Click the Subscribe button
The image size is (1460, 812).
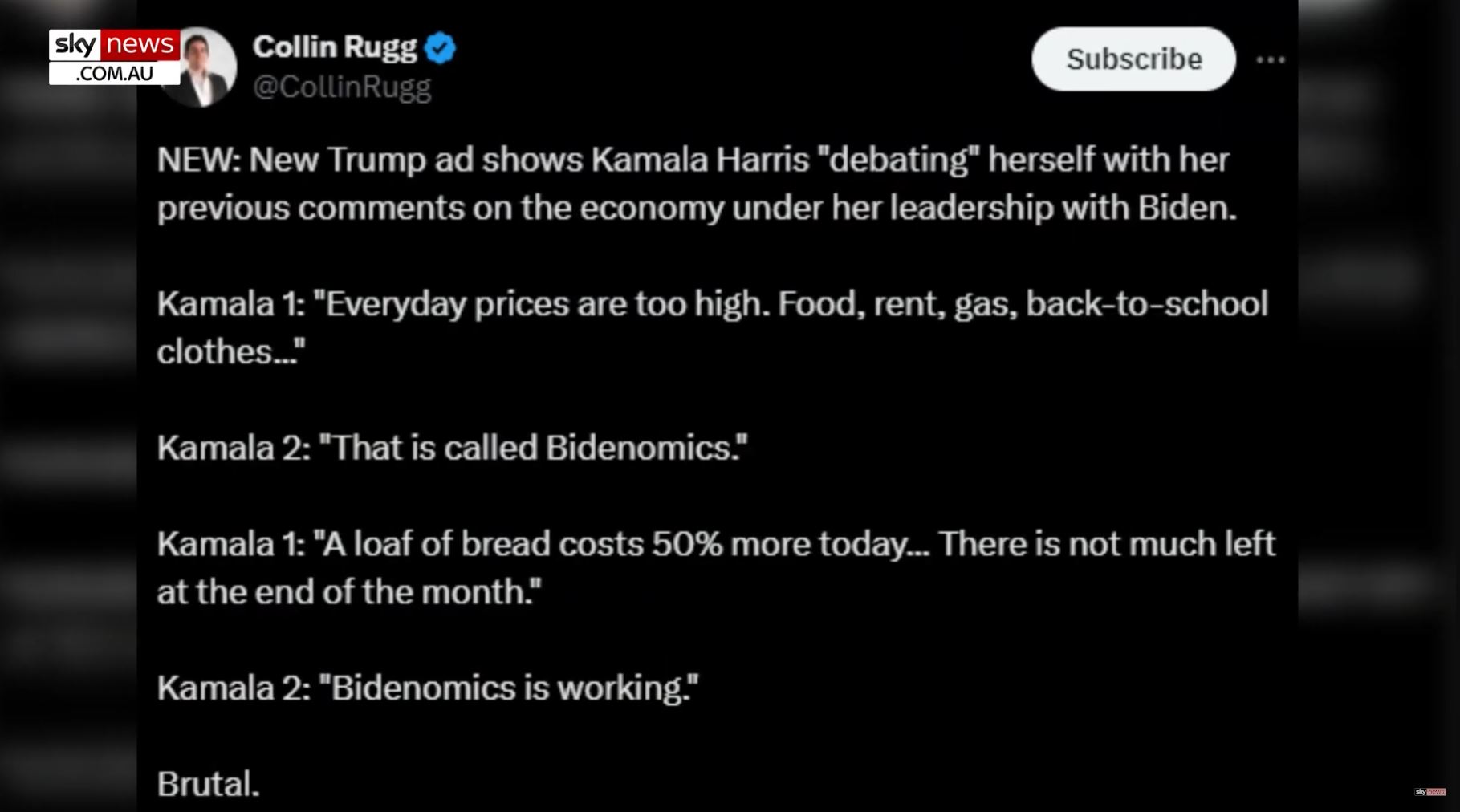coord(1133,59)
